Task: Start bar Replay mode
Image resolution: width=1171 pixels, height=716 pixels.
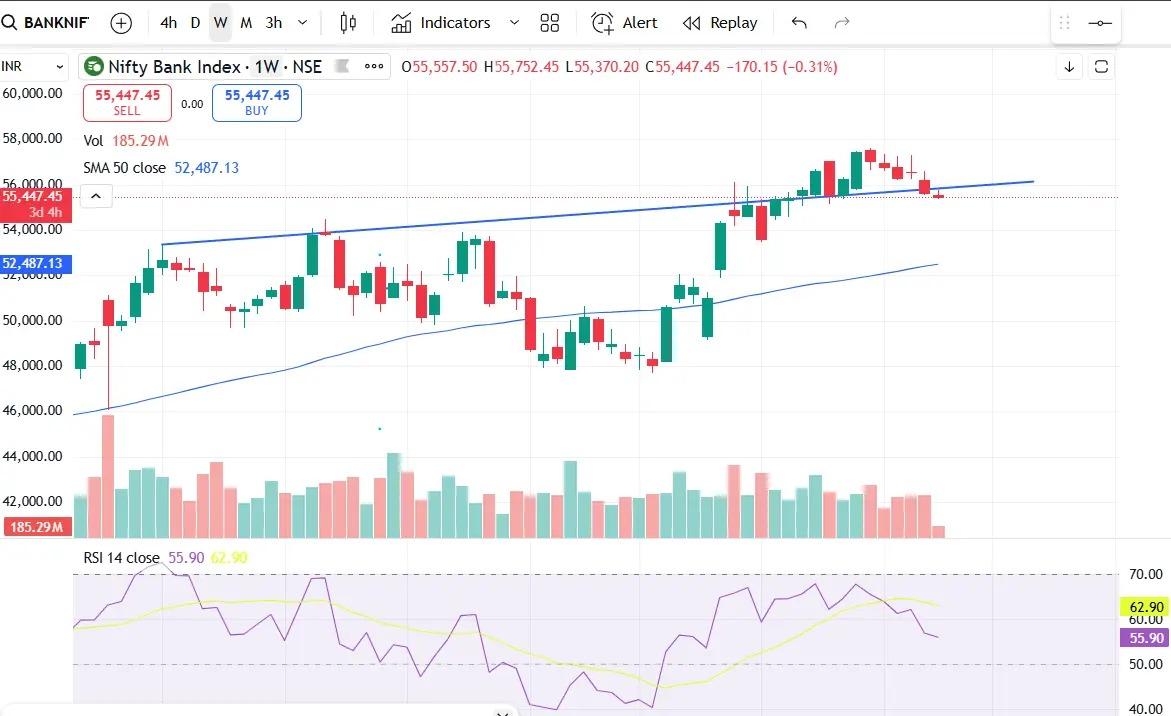Action: (x=720, y=22)
